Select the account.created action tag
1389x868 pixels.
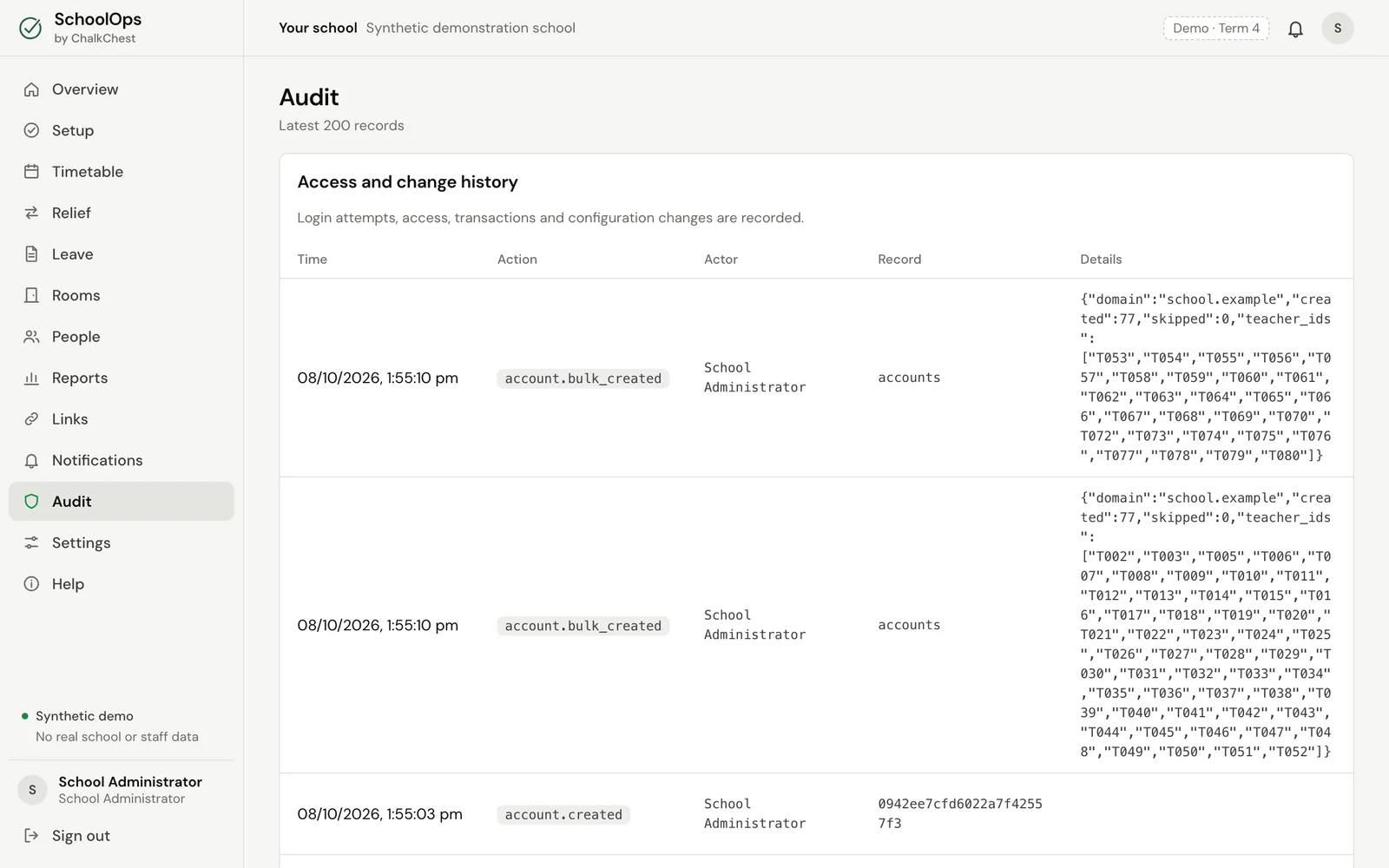point(563,814)
